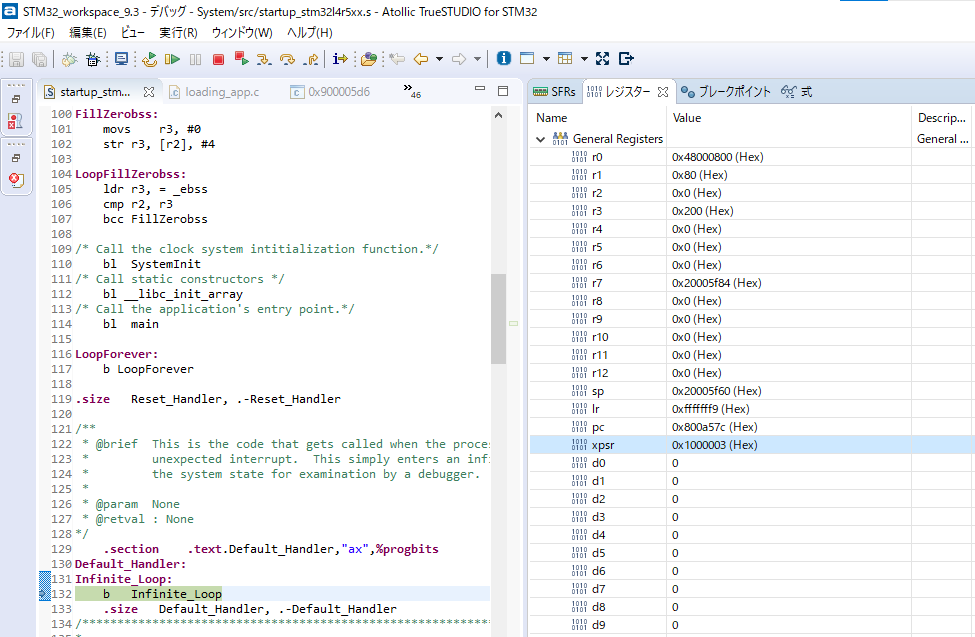Click the scroll-up arrow of editor scrollbar
Screen dimensions: 975x637
click(498, 115)
